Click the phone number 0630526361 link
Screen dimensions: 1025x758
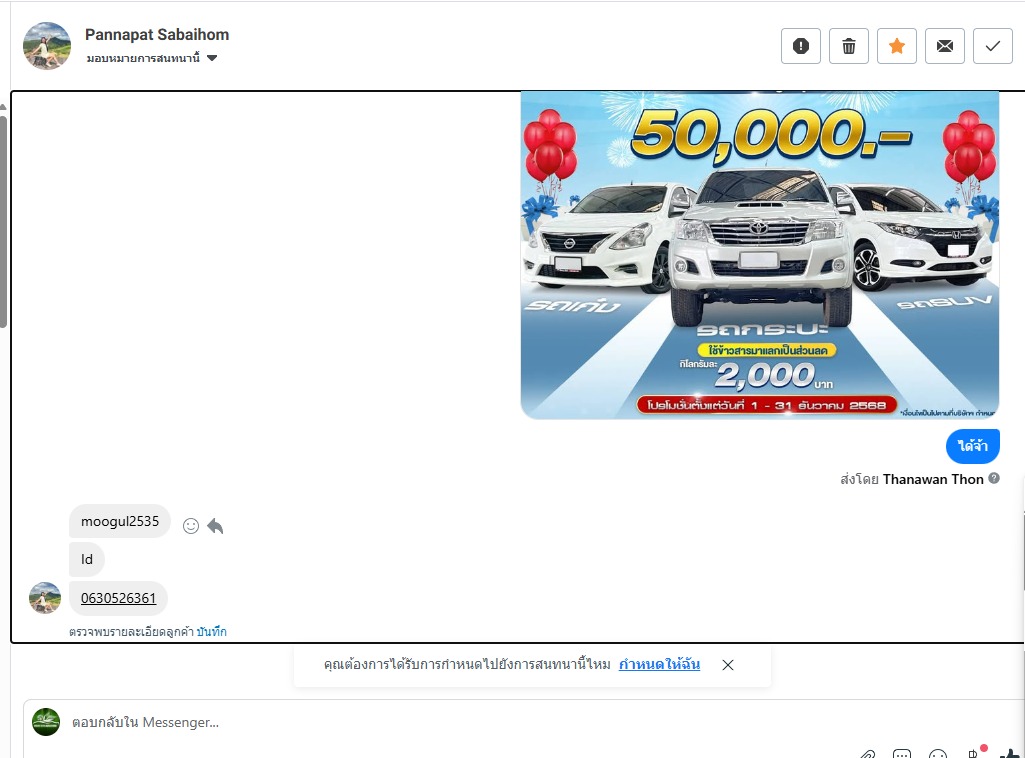[x=118, y=598]
